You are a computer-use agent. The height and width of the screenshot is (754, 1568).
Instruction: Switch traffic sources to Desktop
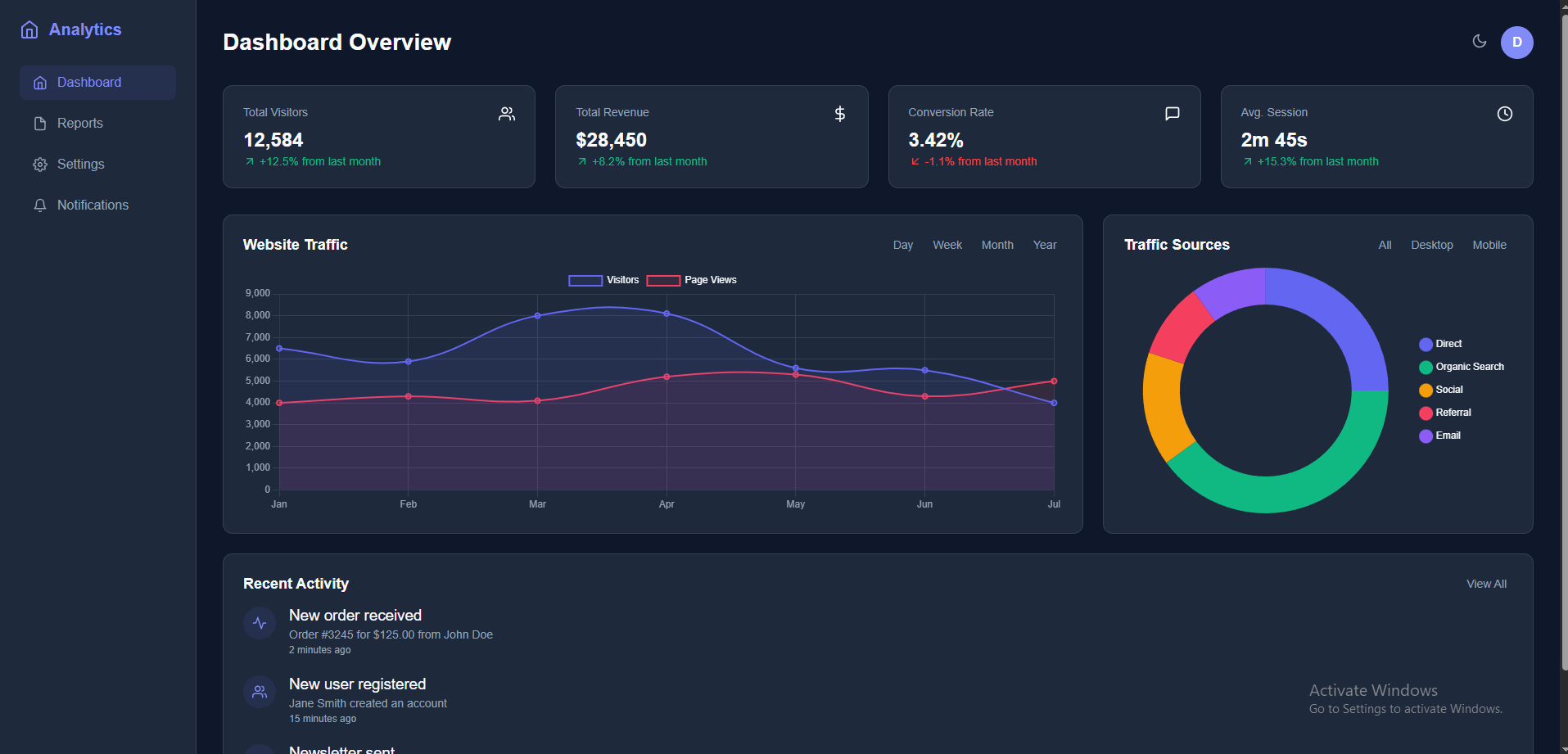(x=1431, y=245)
